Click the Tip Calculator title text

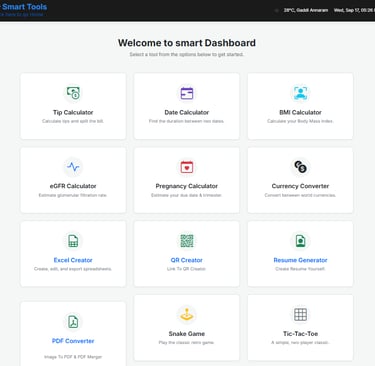pyautogui.click(x=73, y=112)
